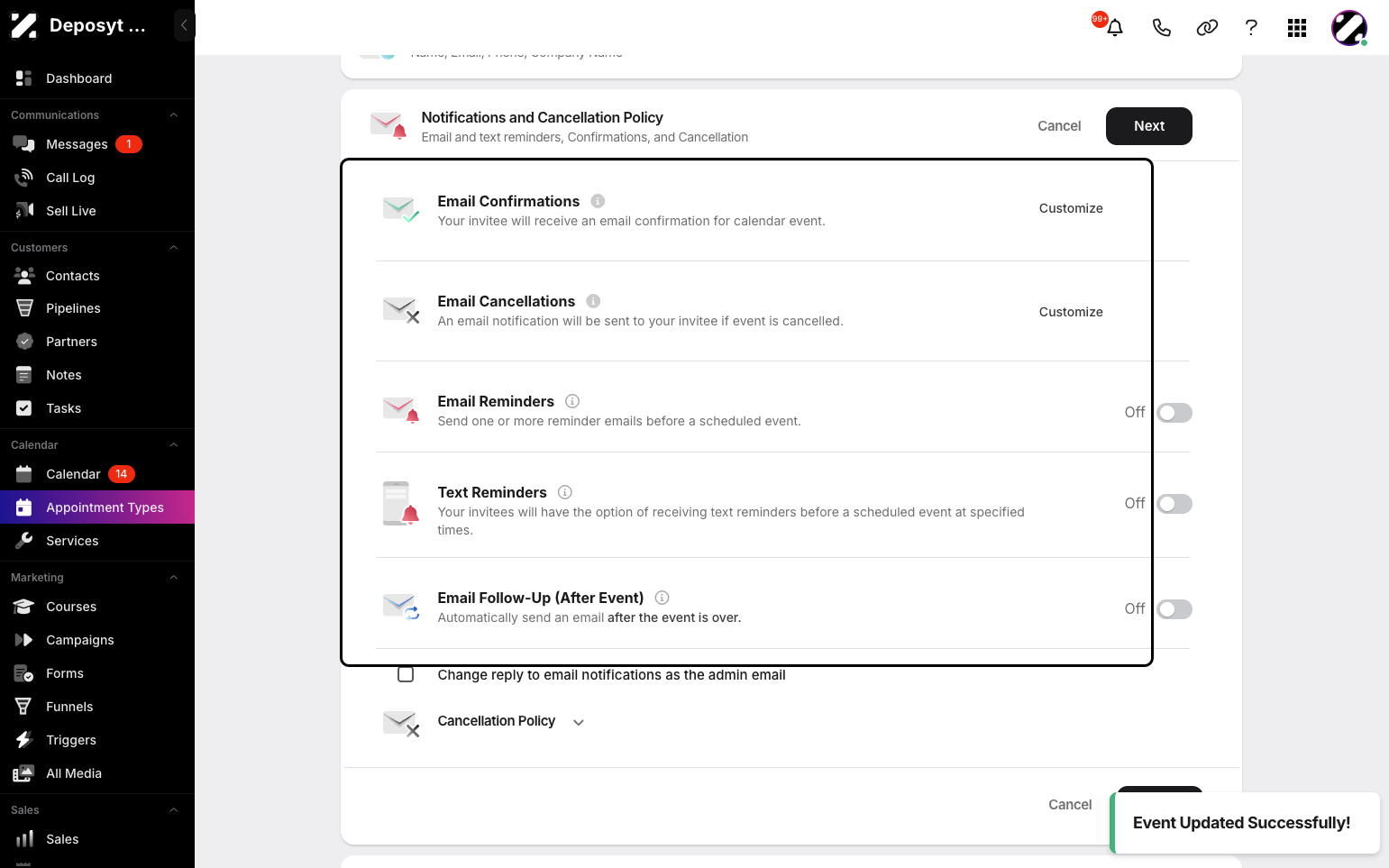
Task: Collapse the Calendar sidebar section
Action: click(x=174, y=445)
